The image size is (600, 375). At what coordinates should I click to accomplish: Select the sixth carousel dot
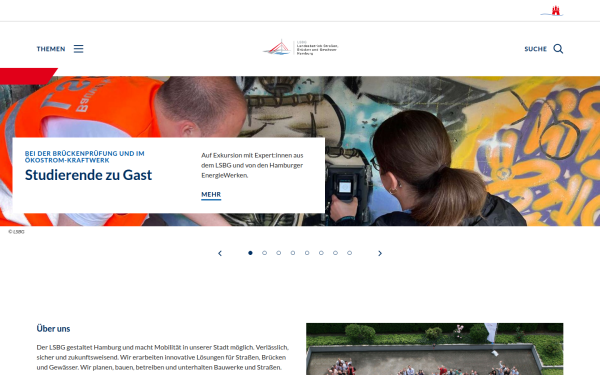321,253
